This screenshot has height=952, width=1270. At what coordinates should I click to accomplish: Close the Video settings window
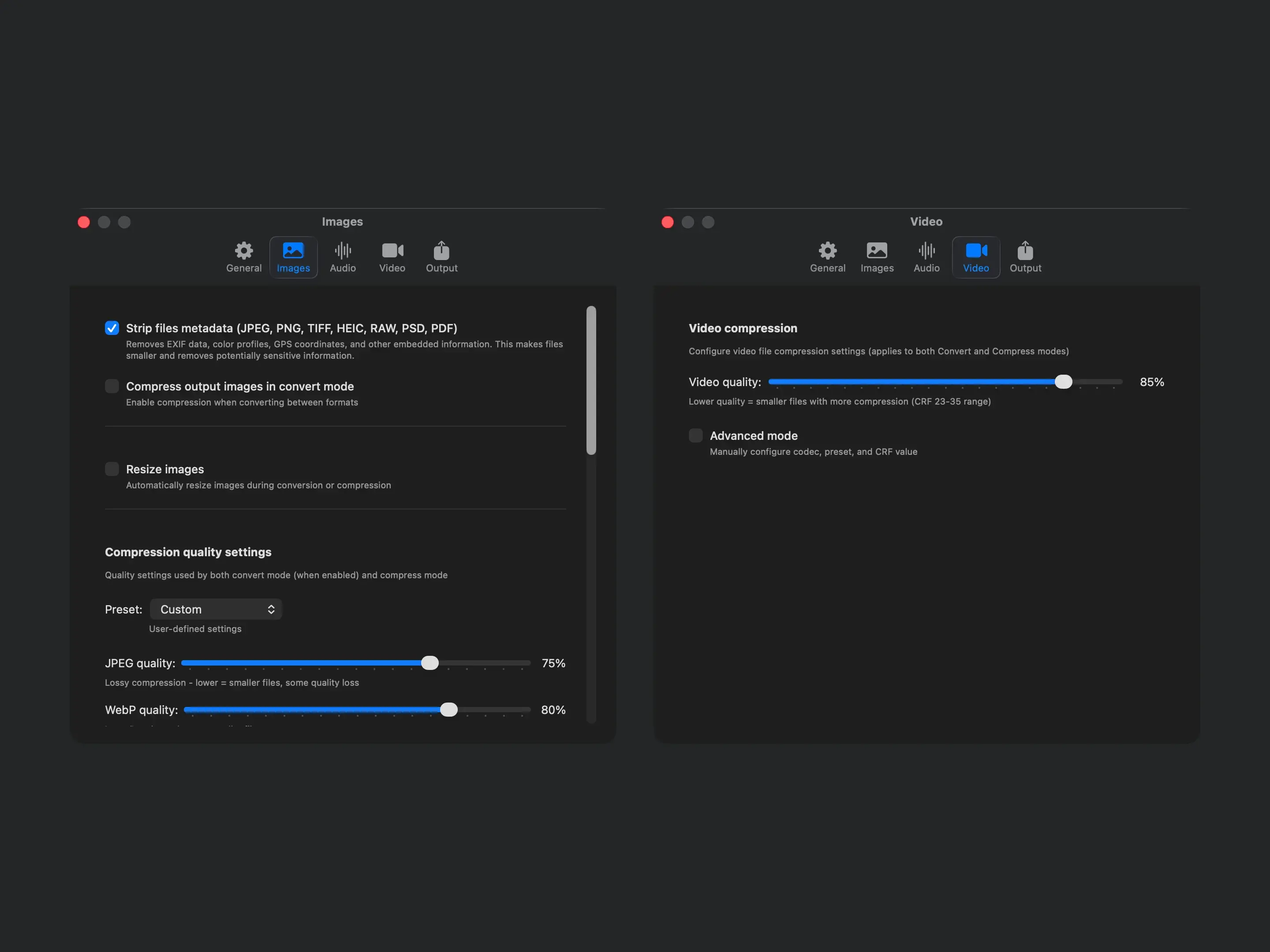tap(667, 222)
